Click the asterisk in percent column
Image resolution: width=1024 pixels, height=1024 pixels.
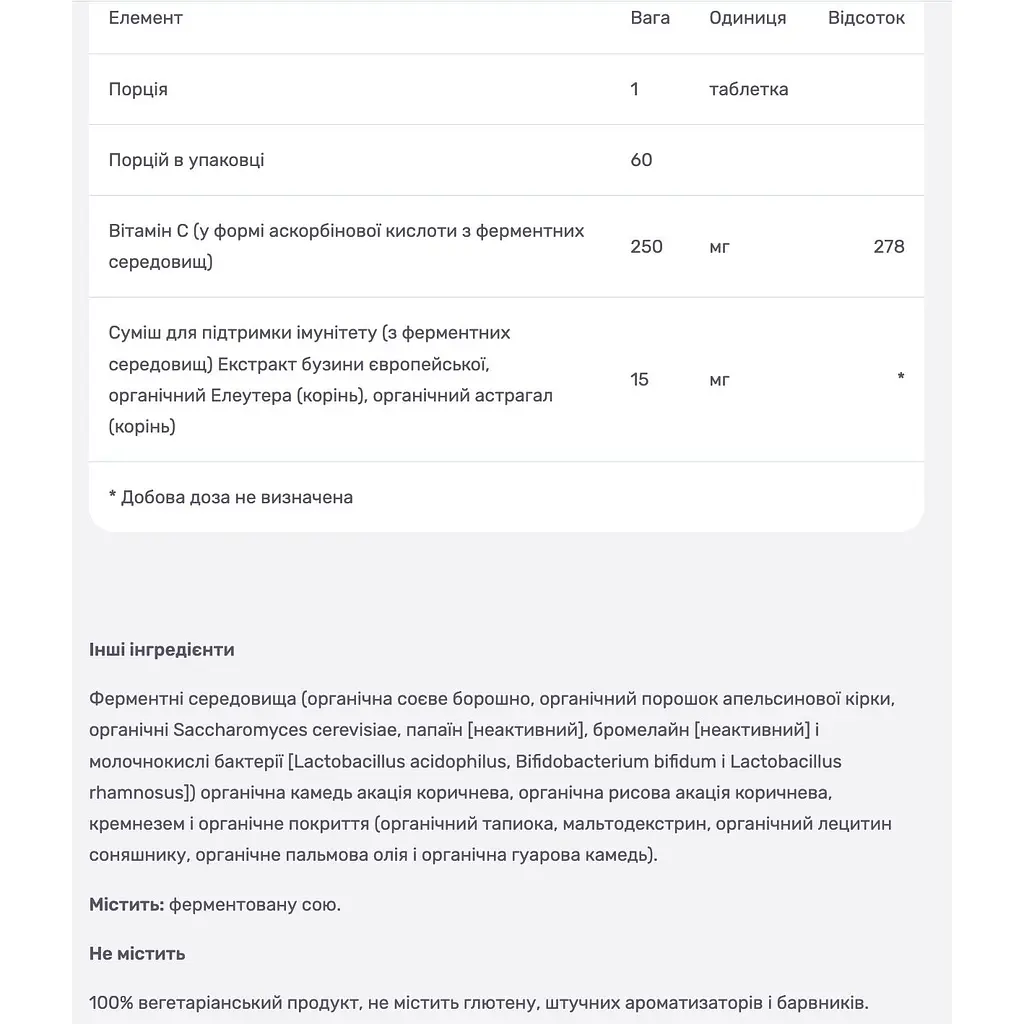coord(901,376)
